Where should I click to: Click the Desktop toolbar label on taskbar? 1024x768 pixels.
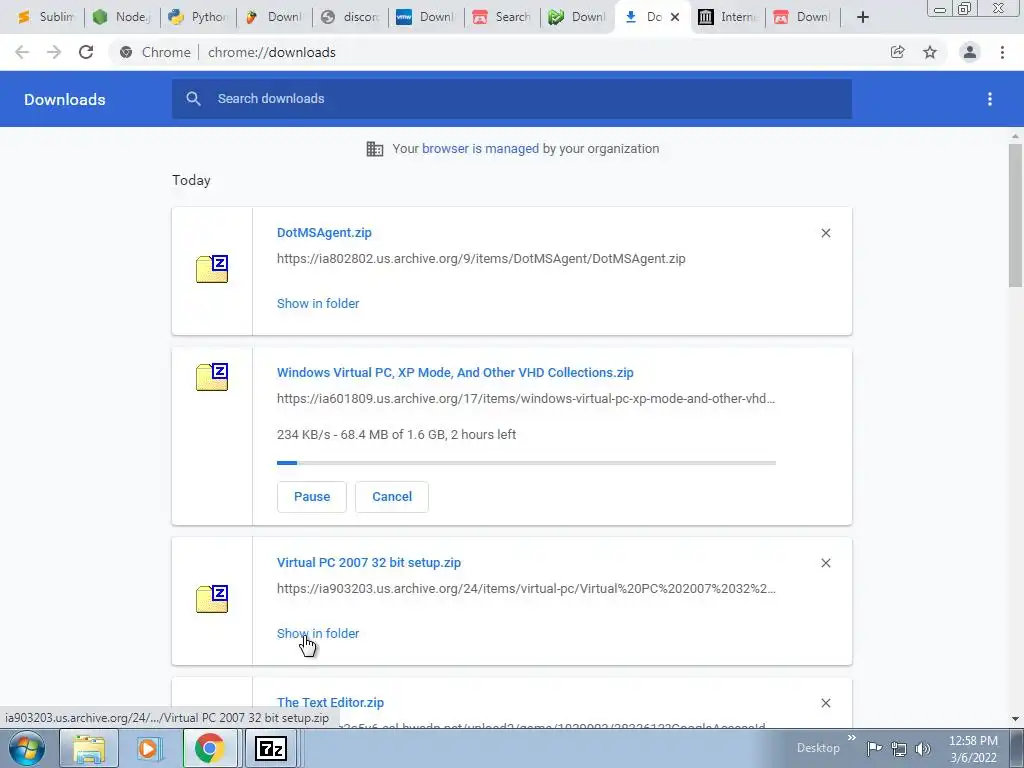[818, 748]
